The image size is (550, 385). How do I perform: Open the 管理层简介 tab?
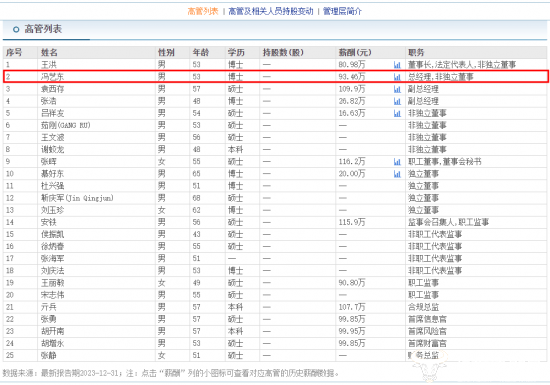342,11
